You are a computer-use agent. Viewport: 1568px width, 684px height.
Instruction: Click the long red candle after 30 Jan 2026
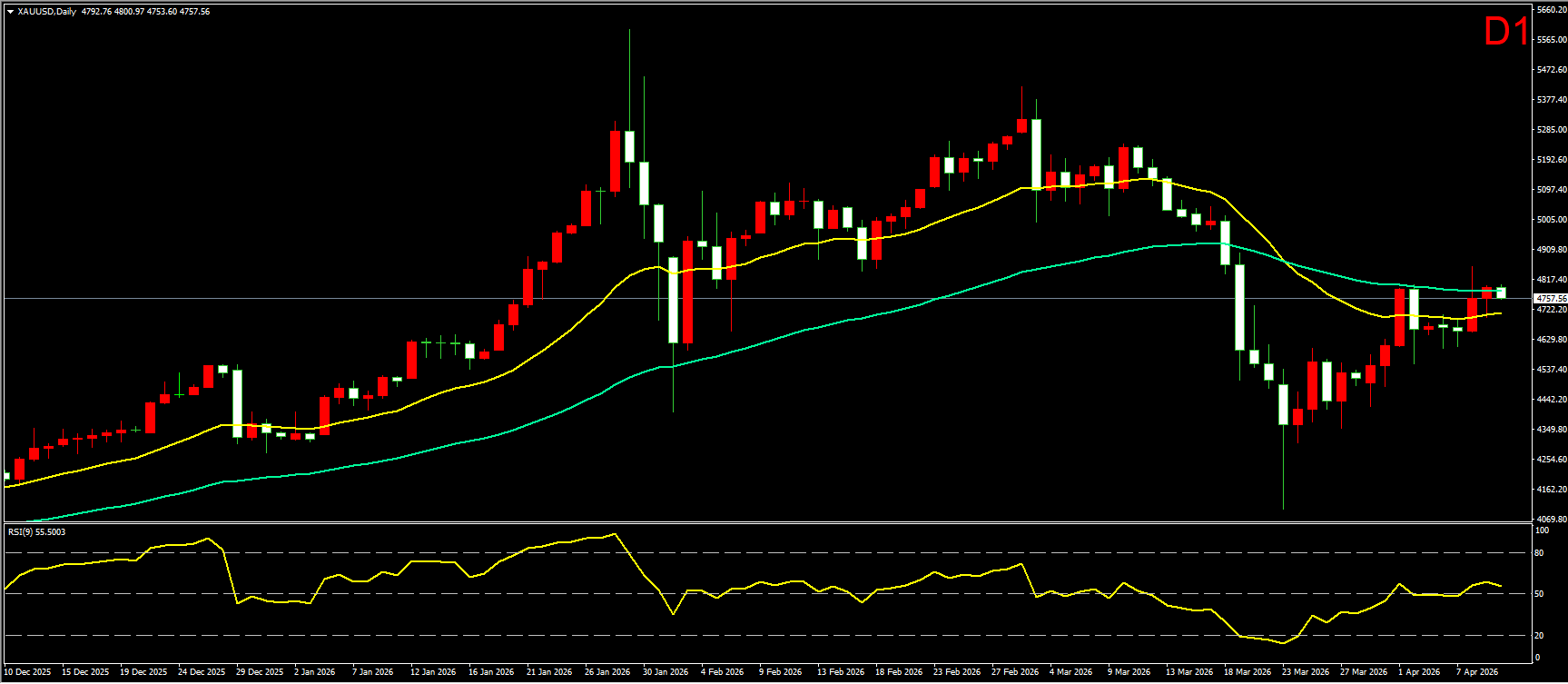688,292
